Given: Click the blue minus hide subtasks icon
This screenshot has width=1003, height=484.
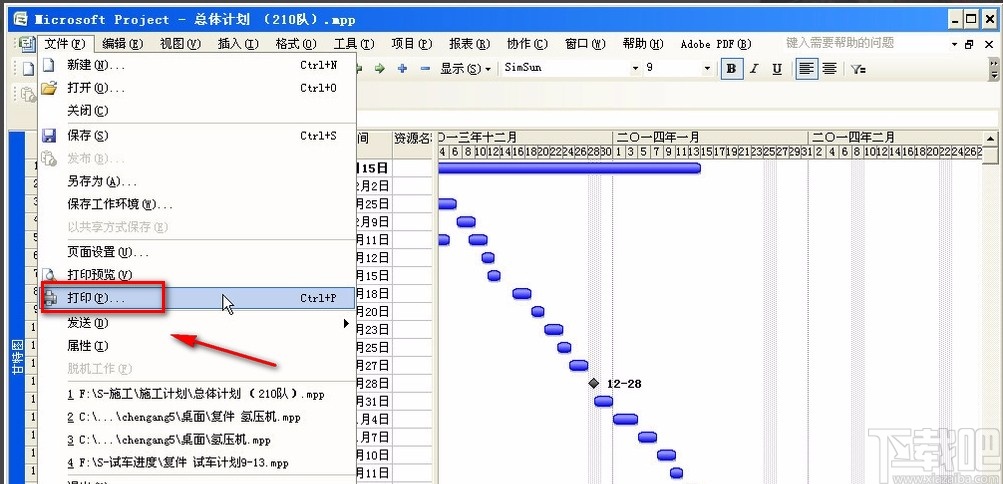Looking at the screenshot, I should (425, 68).
